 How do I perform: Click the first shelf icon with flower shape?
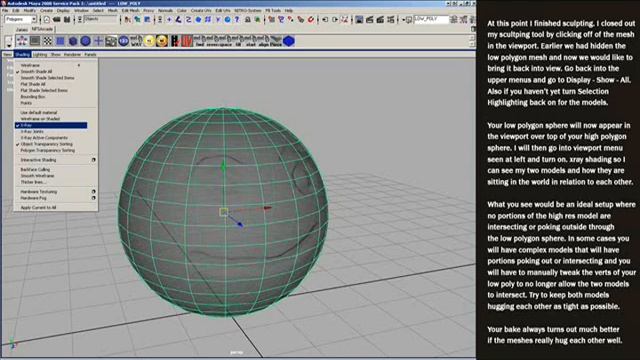coord(22,41)
